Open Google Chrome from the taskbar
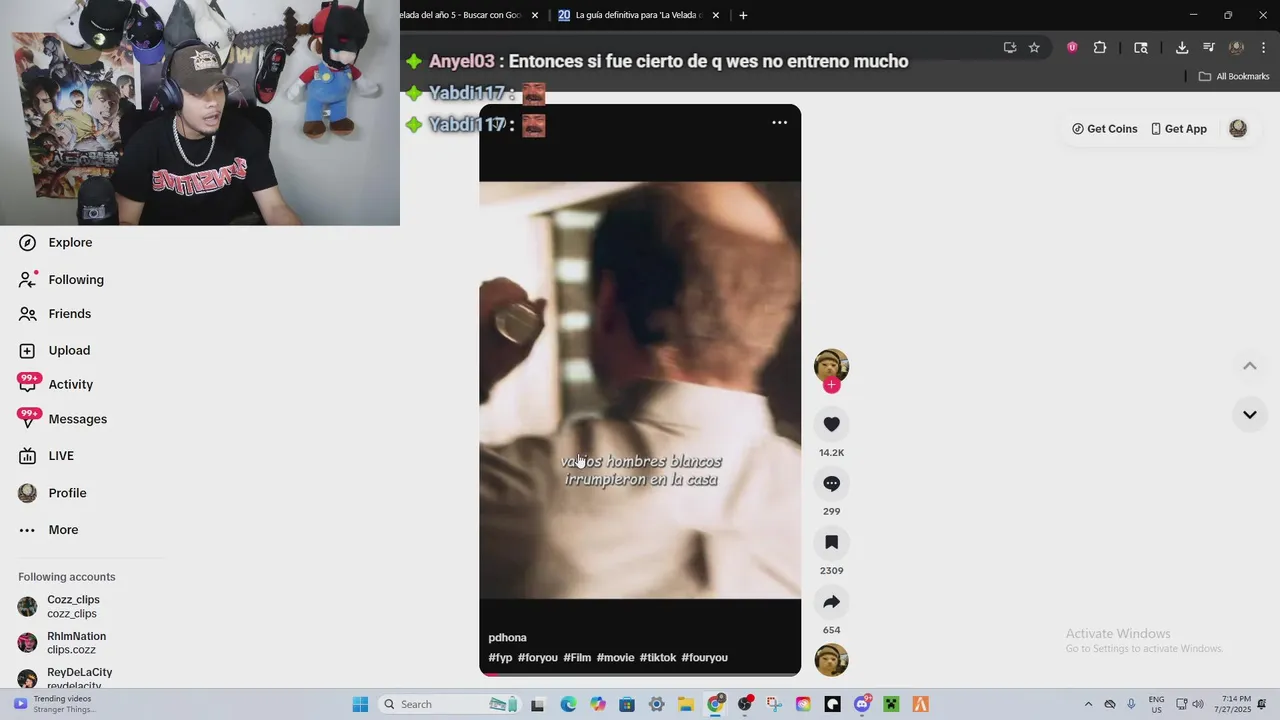Viewport: 1280px width, 720px height. [x=715, y=704]
